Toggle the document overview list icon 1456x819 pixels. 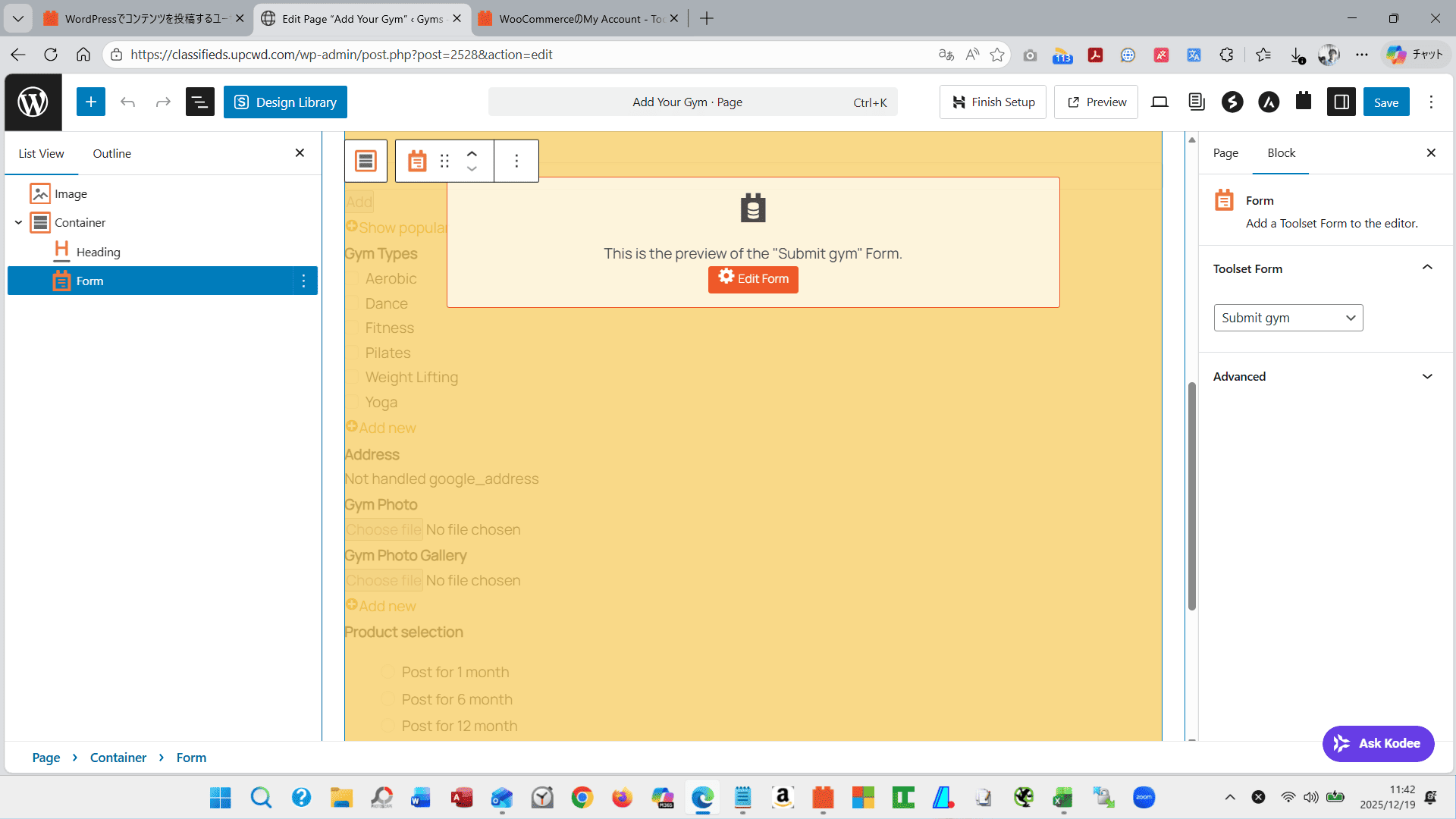coord(200,102)
